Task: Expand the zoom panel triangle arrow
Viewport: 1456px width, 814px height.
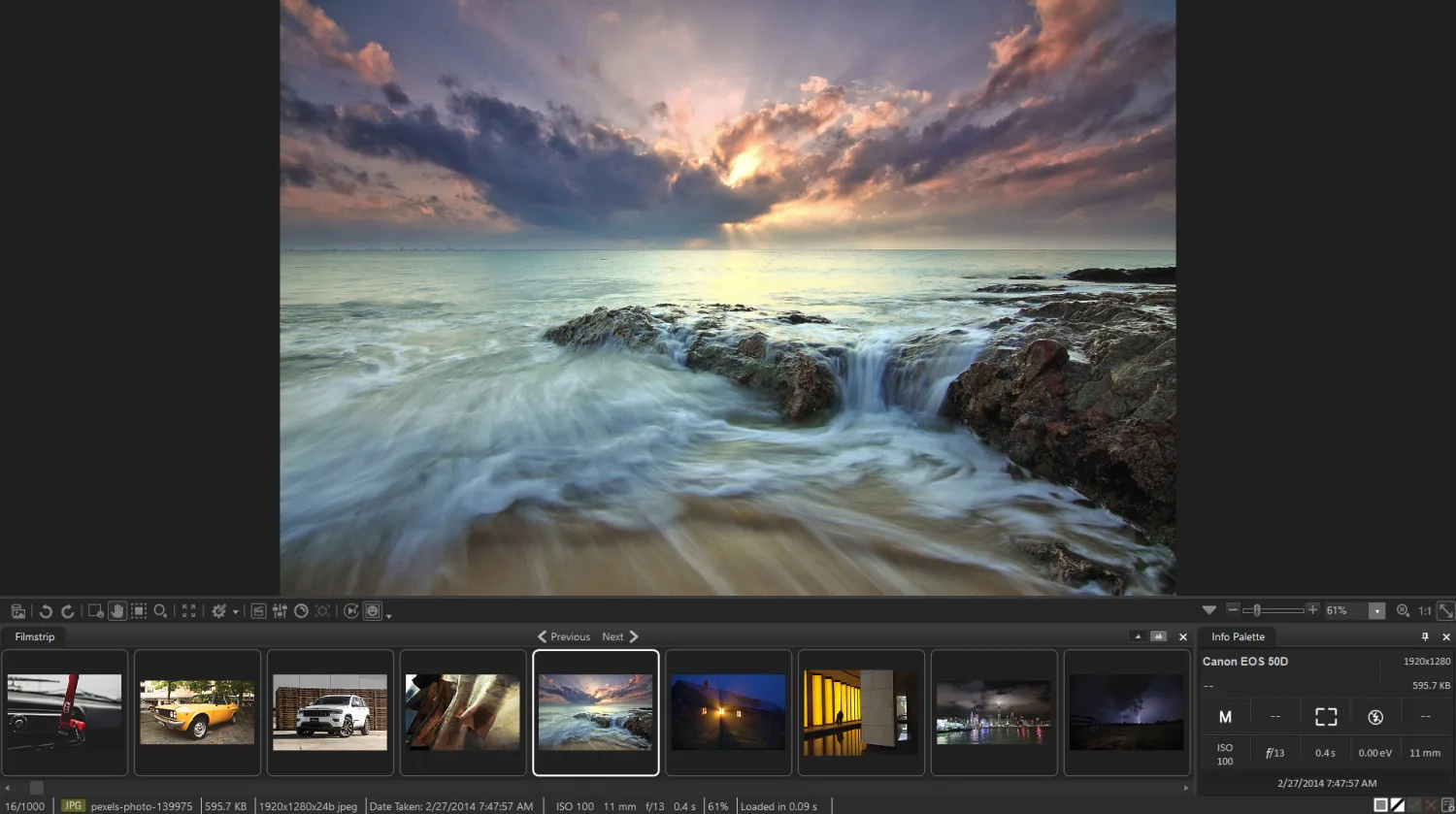Action: click(x=1209, y=610)
